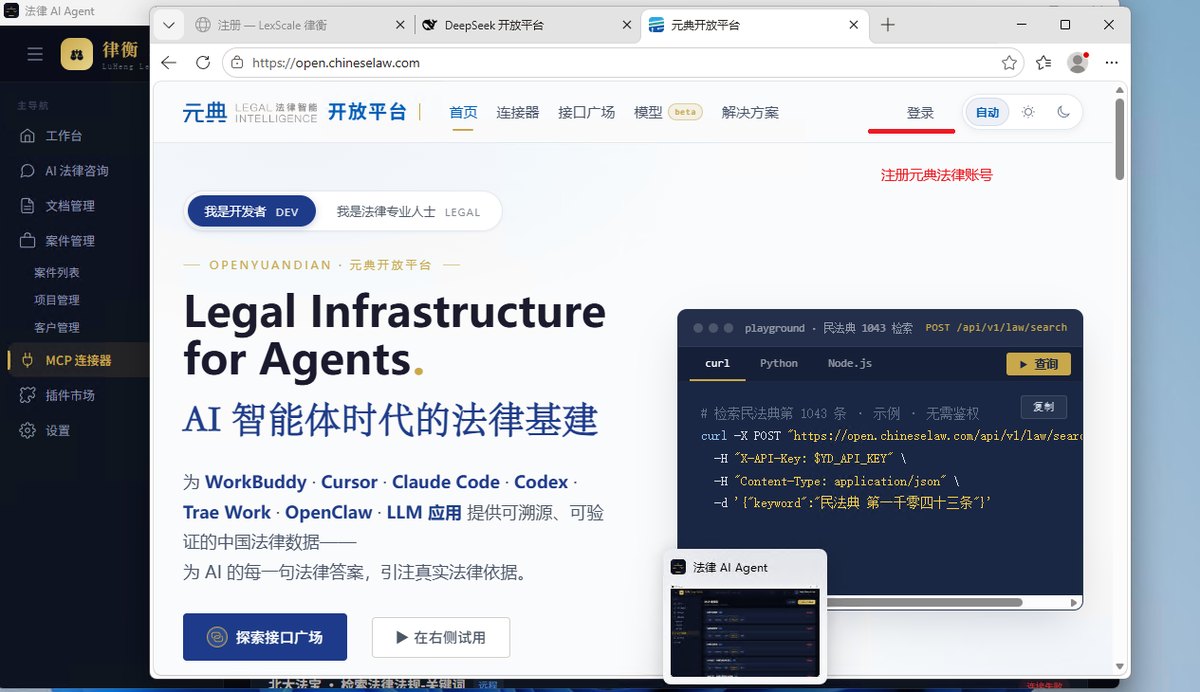The image size is (1200, 692).
Task: Open 连接器 in site navigation
Action: coord(518,112)
